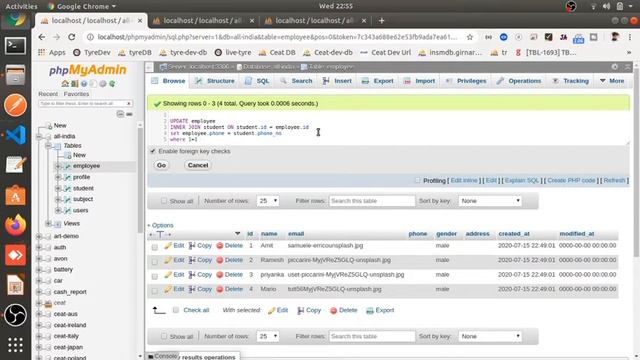Open the Search tab
This screenshot has width=640, height=360.
296,81
